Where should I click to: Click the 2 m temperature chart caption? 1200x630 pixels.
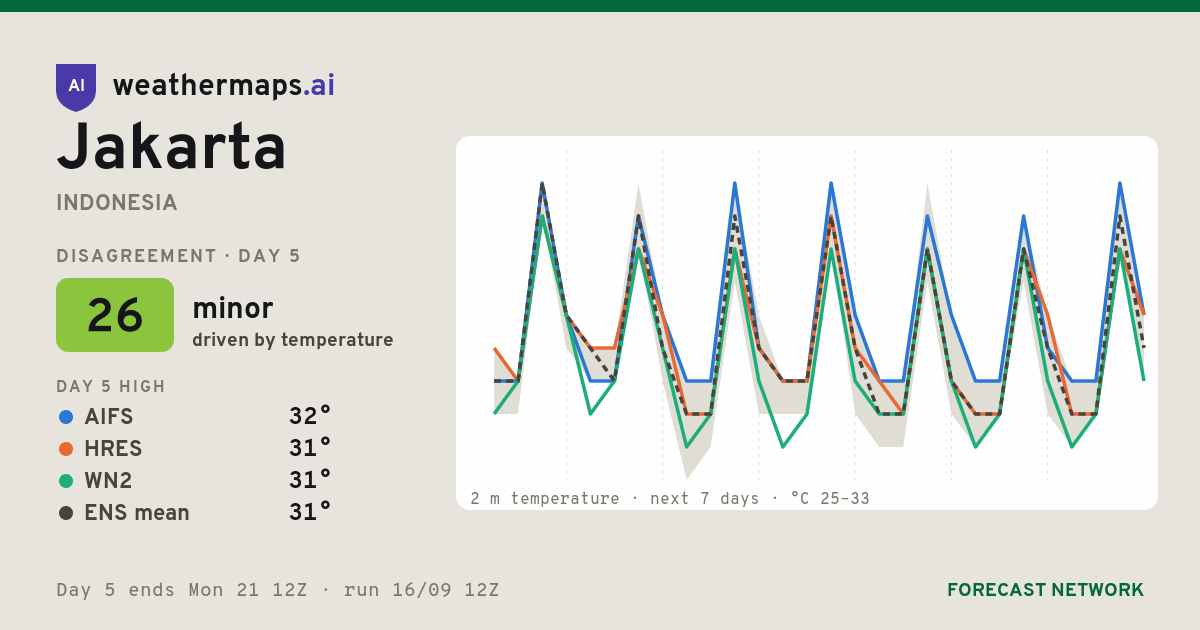tap(670, 498)
